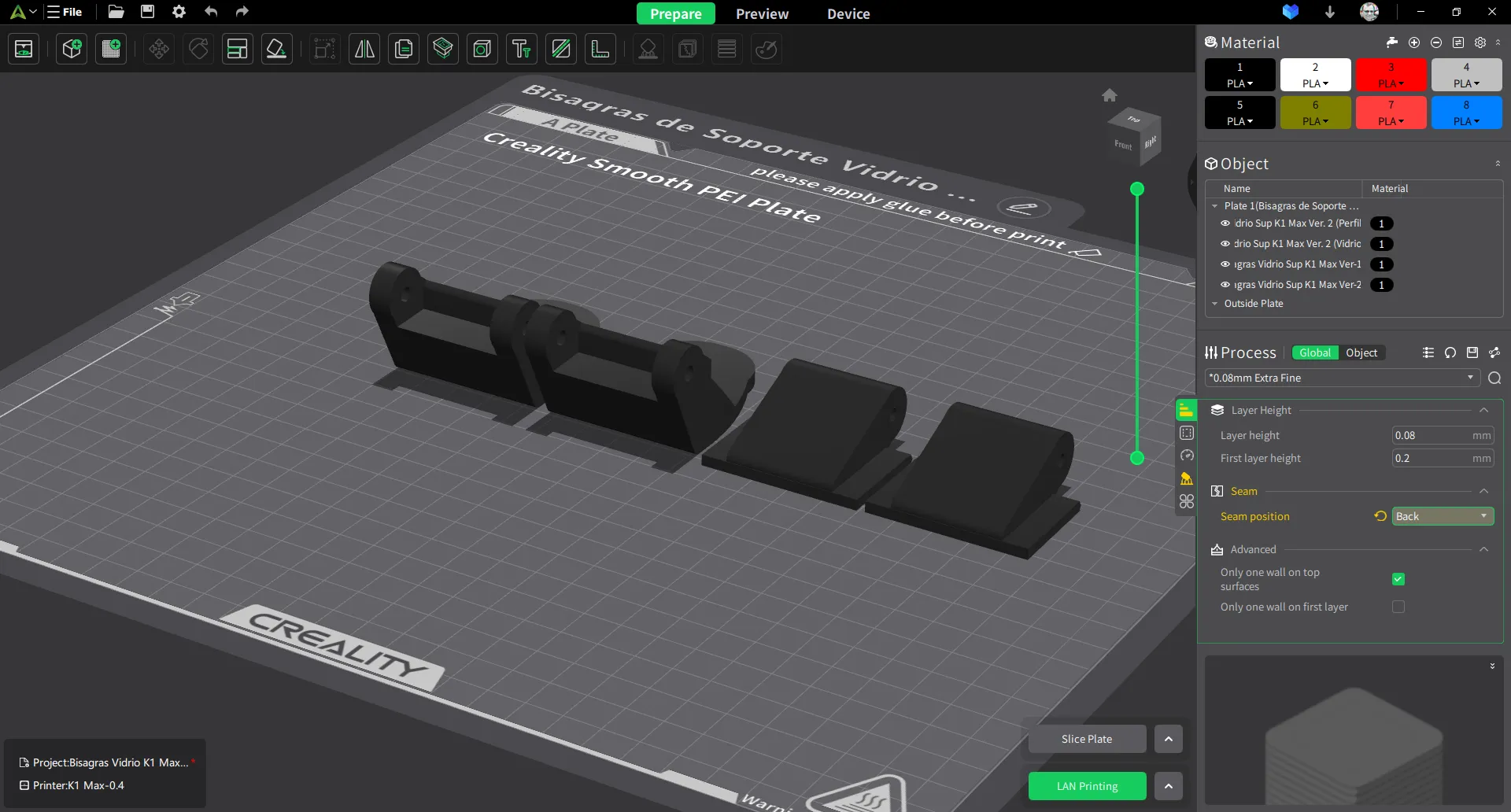Click the Layer height value field
Screen dimensions: 1511x812
tap(1443, 435)
